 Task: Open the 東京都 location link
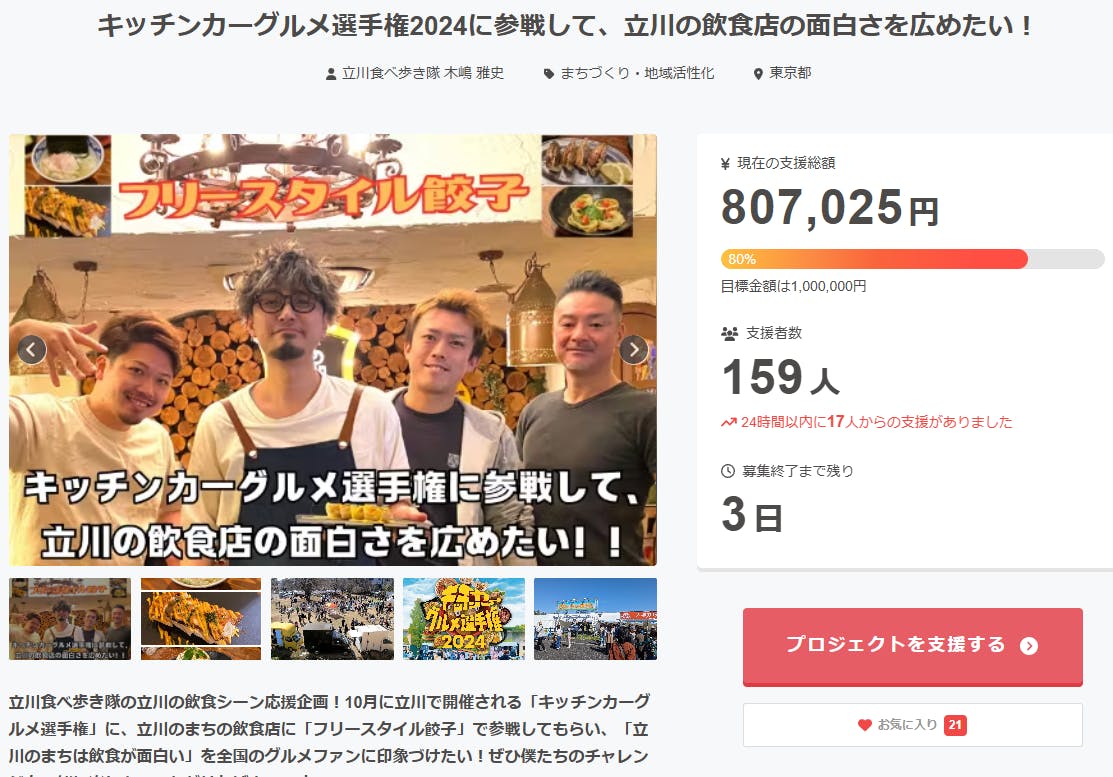790,73
